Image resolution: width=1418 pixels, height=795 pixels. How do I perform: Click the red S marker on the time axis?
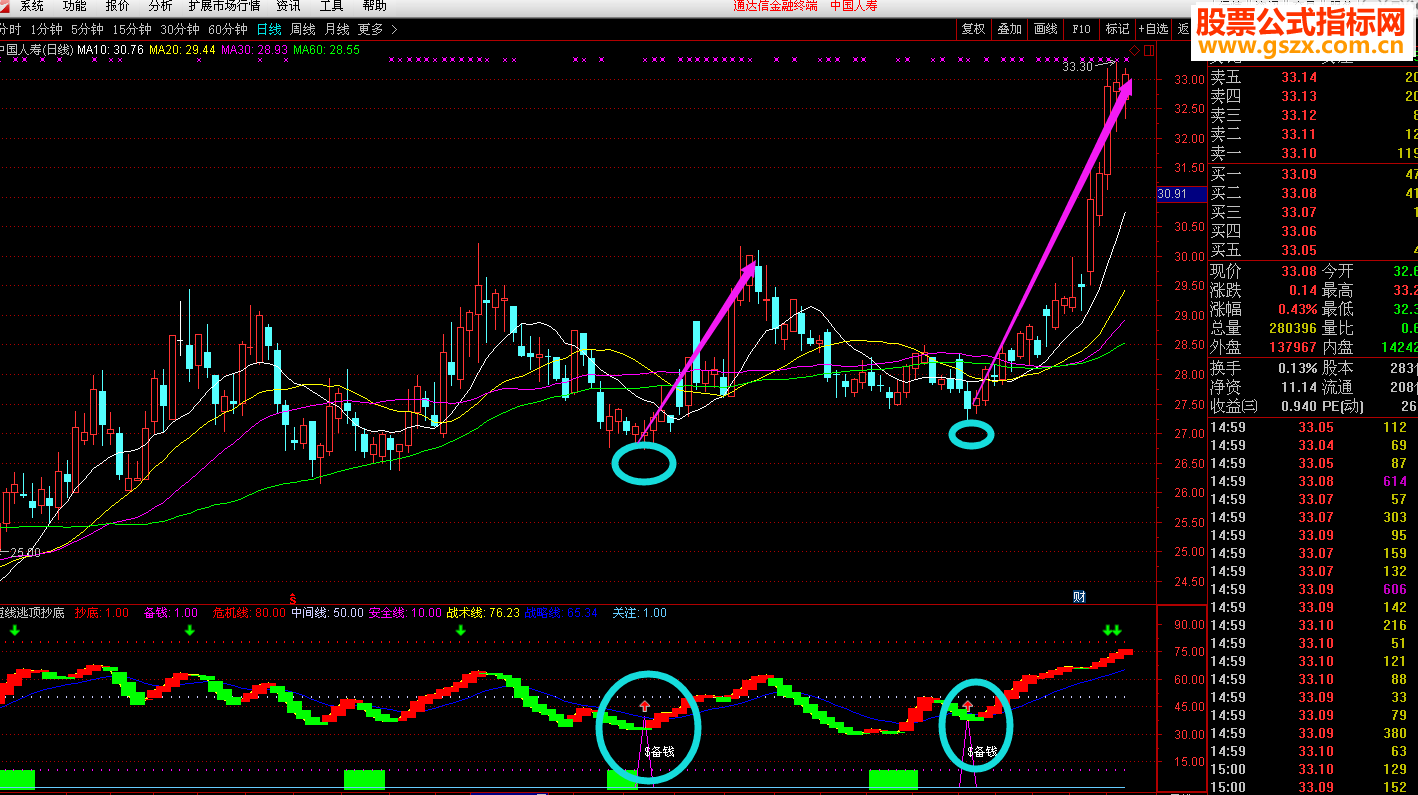point(293,597)
